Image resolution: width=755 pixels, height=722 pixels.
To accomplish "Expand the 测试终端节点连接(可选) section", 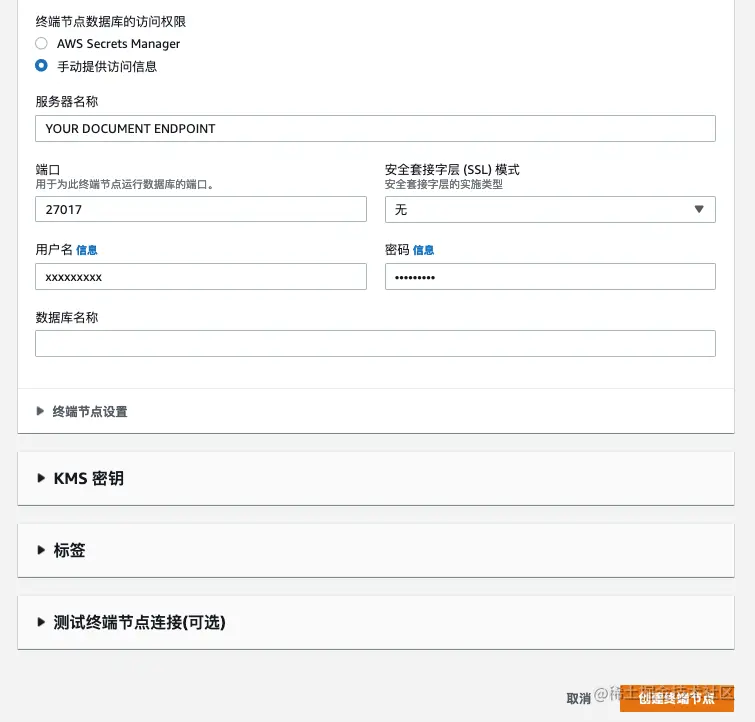I will (x=131, y=622).
